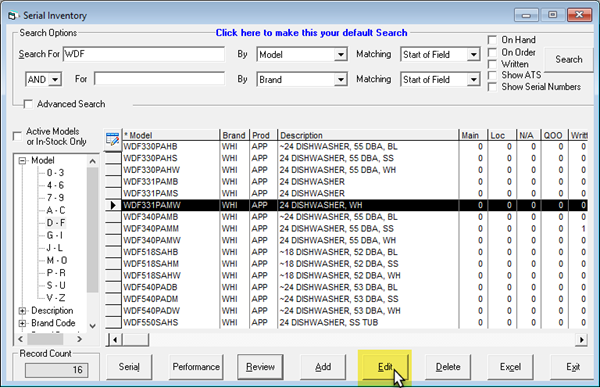Screen dimensions: 600x388
Task: Toggle the Written checkbox
Action: [492, 64]
